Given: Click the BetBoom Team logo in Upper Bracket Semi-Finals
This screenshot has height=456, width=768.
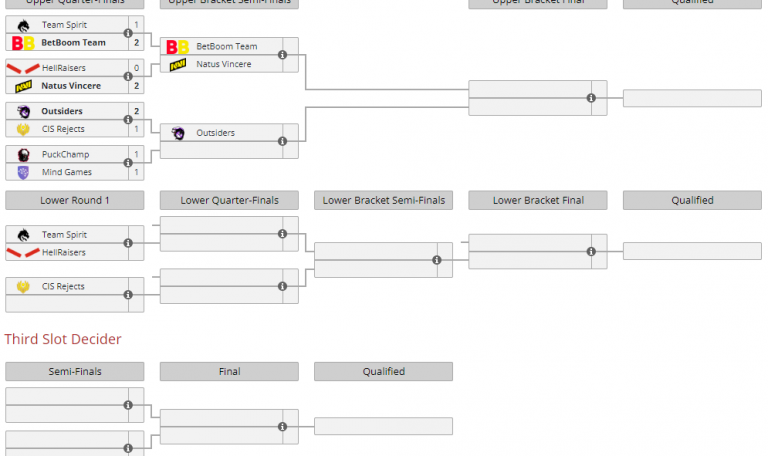Looking at the screenshot, I should point(176,47).
